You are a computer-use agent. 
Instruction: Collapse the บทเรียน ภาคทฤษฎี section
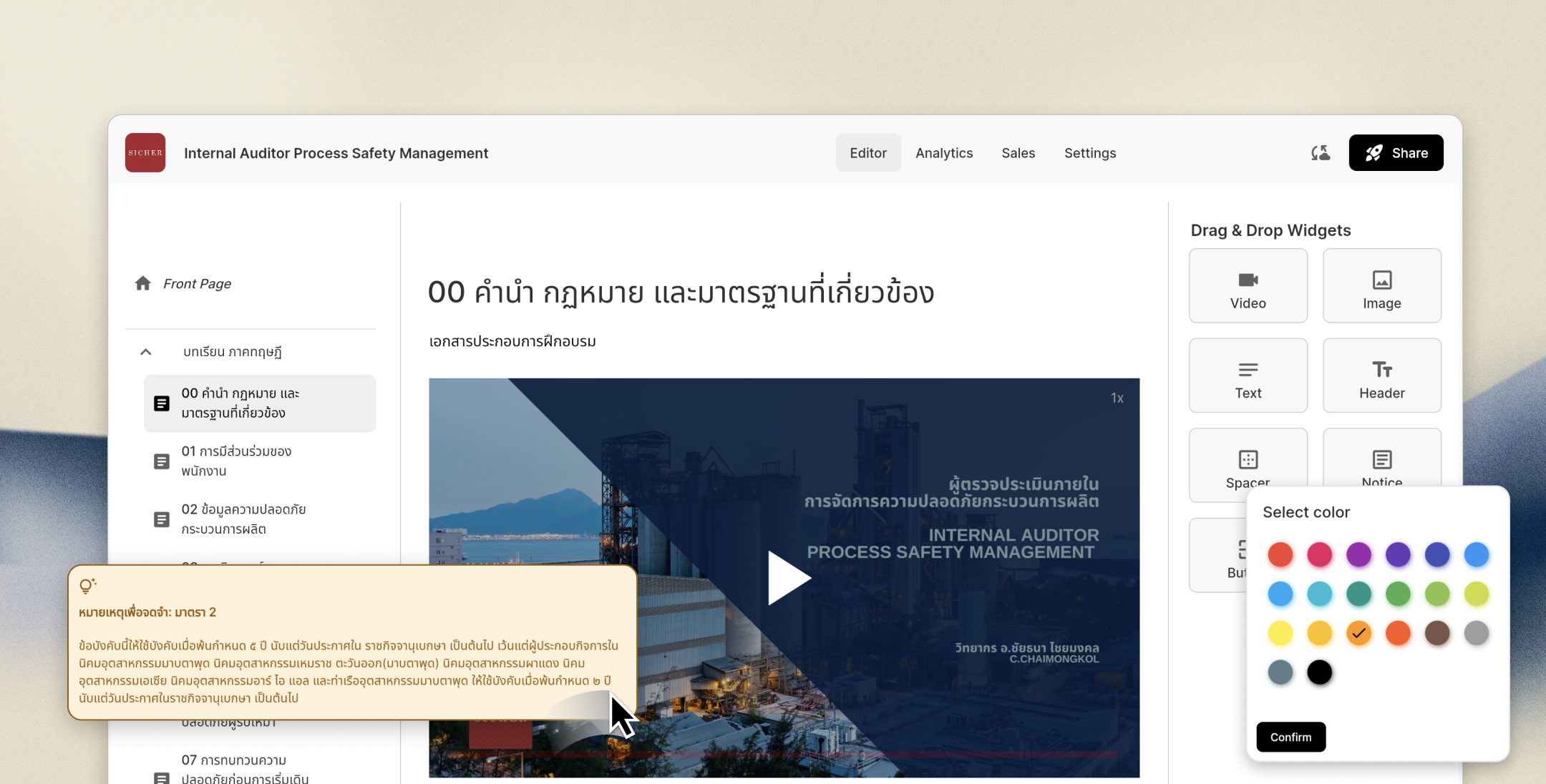pos(146,352)
